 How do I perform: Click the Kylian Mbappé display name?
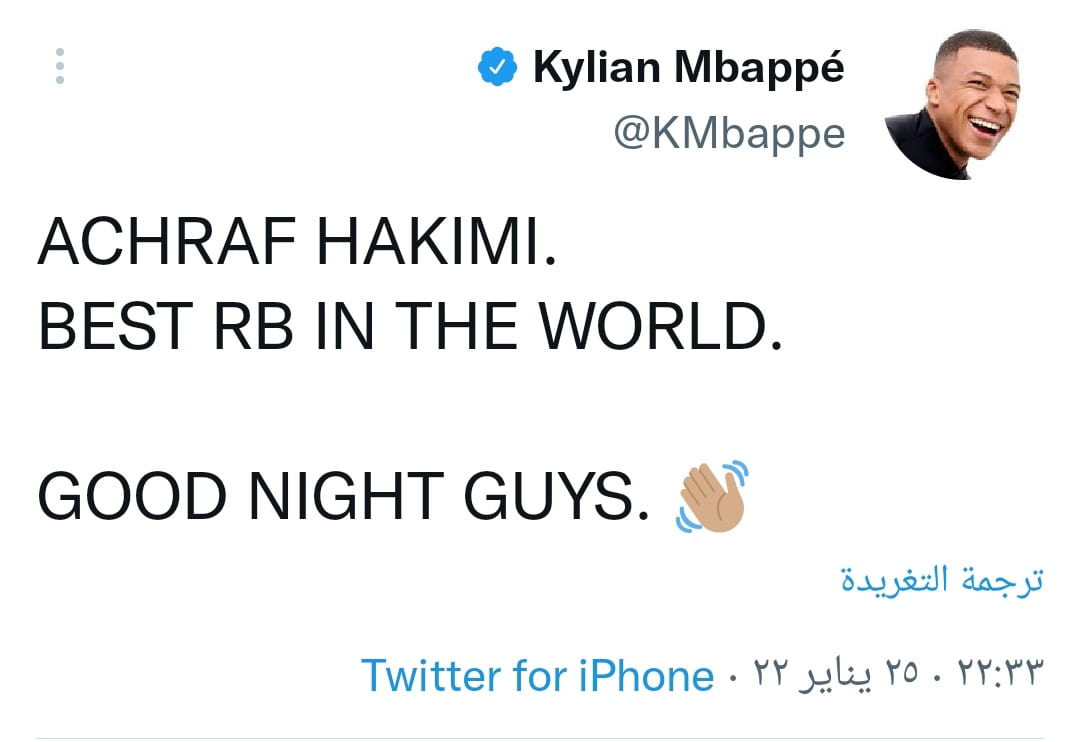pyautogui.click(x=689, y=68)
